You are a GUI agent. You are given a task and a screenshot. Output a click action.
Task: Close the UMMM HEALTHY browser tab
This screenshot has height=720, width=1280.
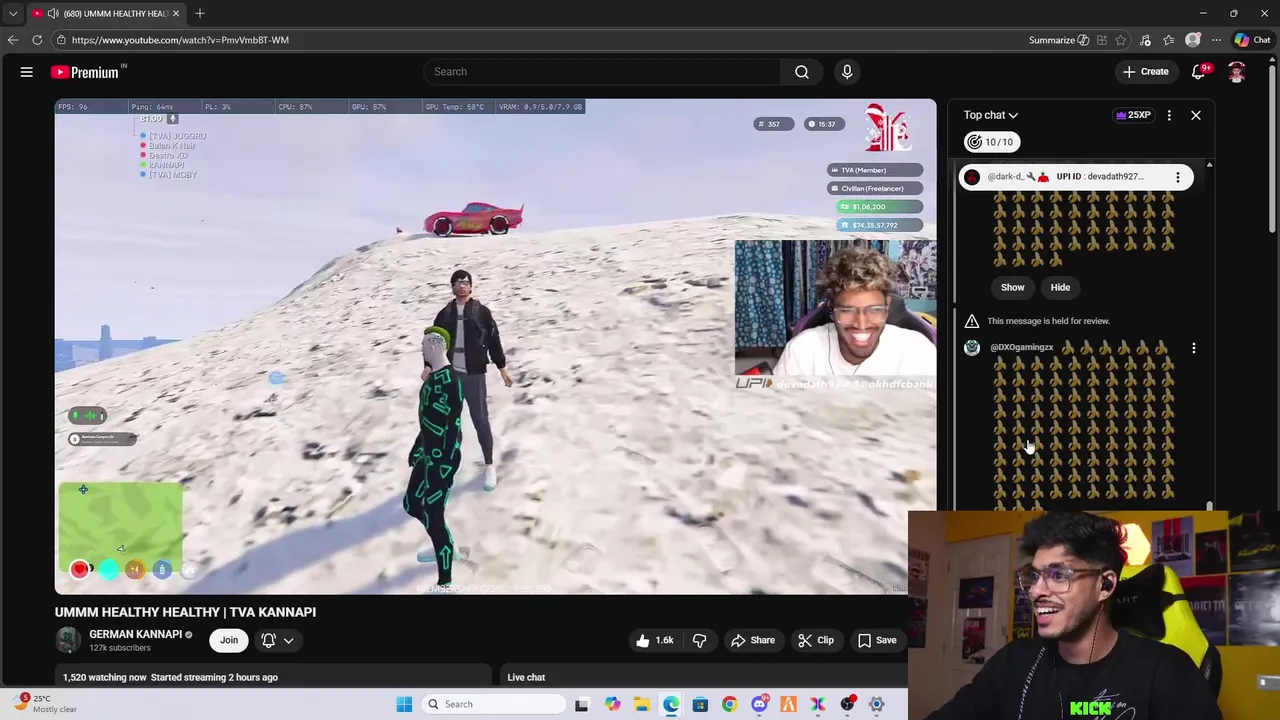pyautogui.click(x=176, y=13)
